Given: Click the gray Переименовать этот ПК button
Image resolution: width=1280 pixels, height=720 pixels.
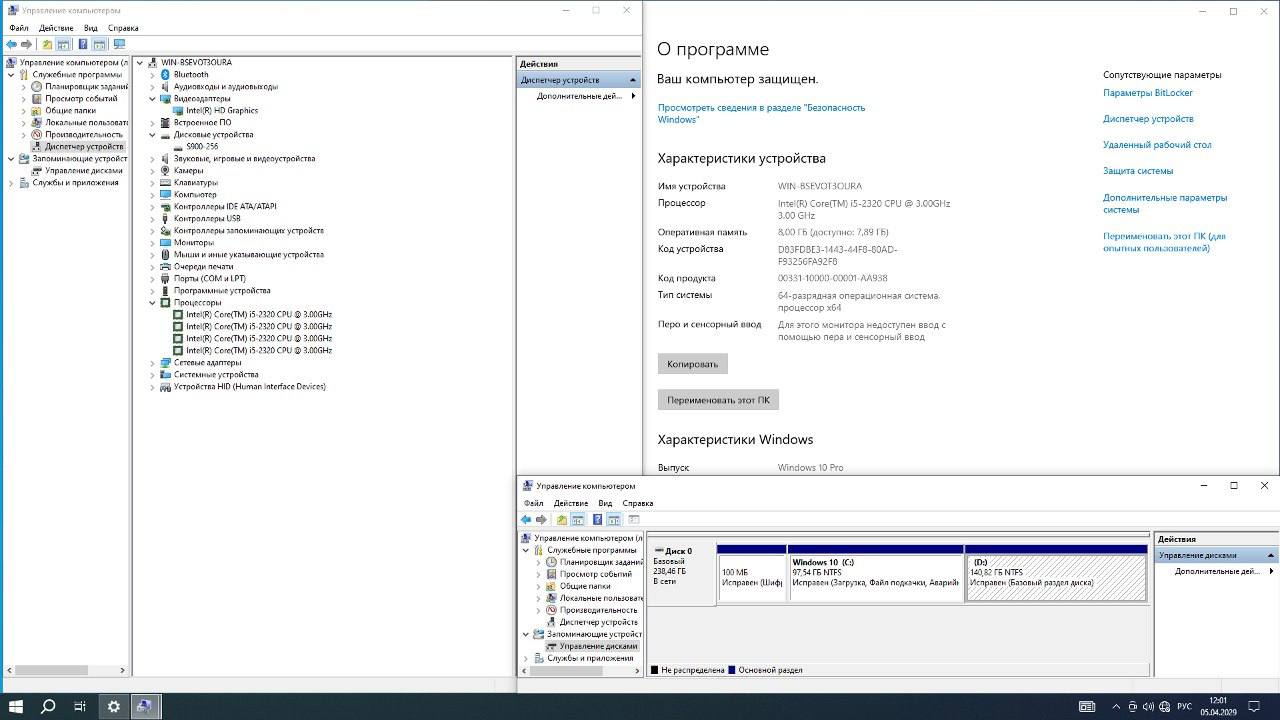Looking at the screenshot, I should click(718, 400).
